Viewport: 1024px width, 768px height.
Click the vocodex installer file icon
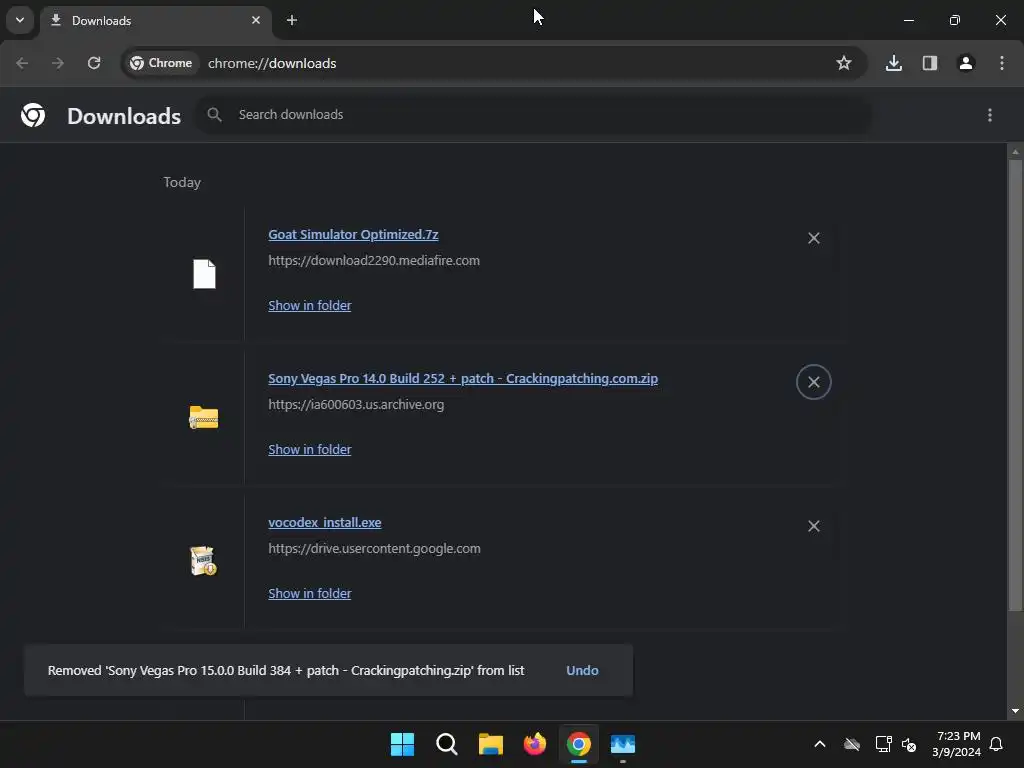click(203, 561)
